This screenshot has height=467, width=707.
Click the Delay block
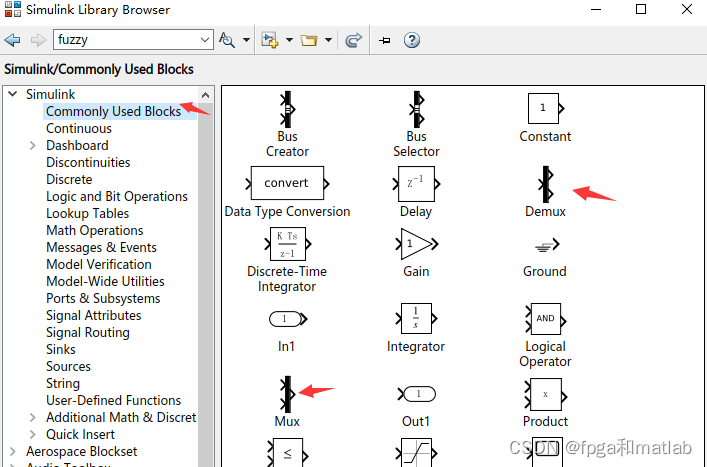pos(416,184)
